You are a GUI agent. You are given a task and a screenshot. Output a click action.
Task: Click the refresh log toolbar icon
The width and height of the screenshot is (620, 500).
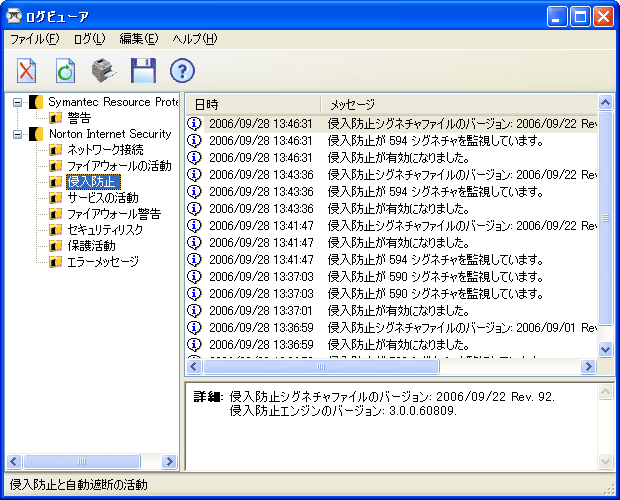click(65, 71)
